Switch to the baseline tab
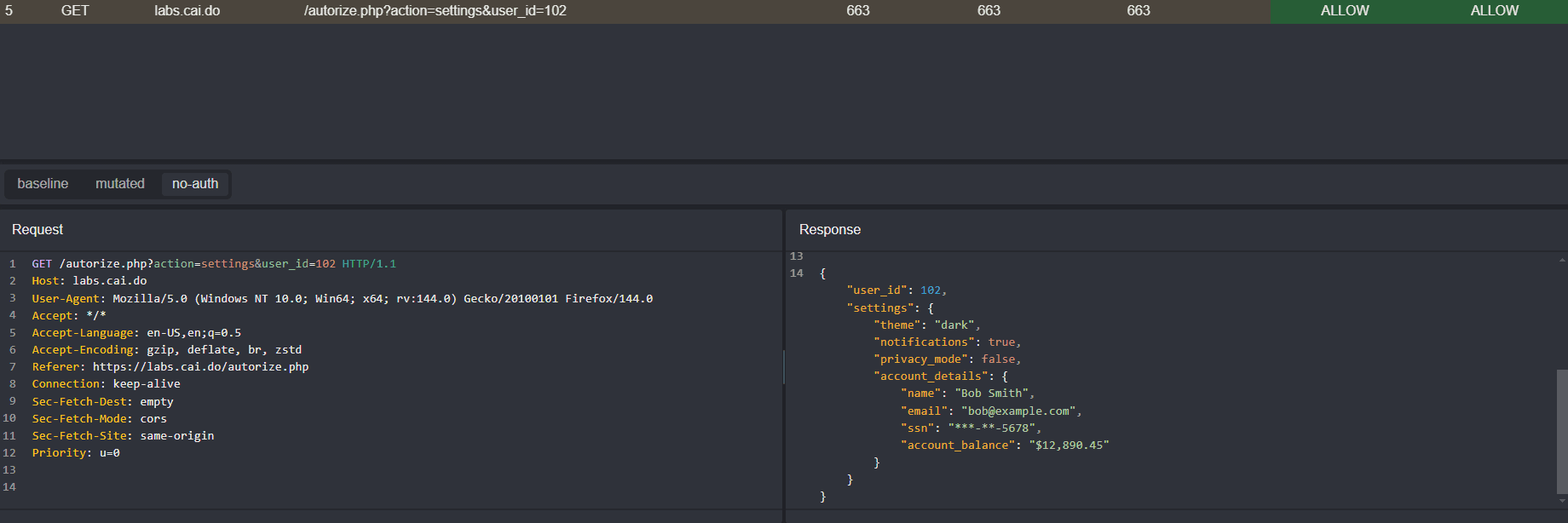Image resolution: width=1568 pixels, height=523 pixels. (43, 184)
